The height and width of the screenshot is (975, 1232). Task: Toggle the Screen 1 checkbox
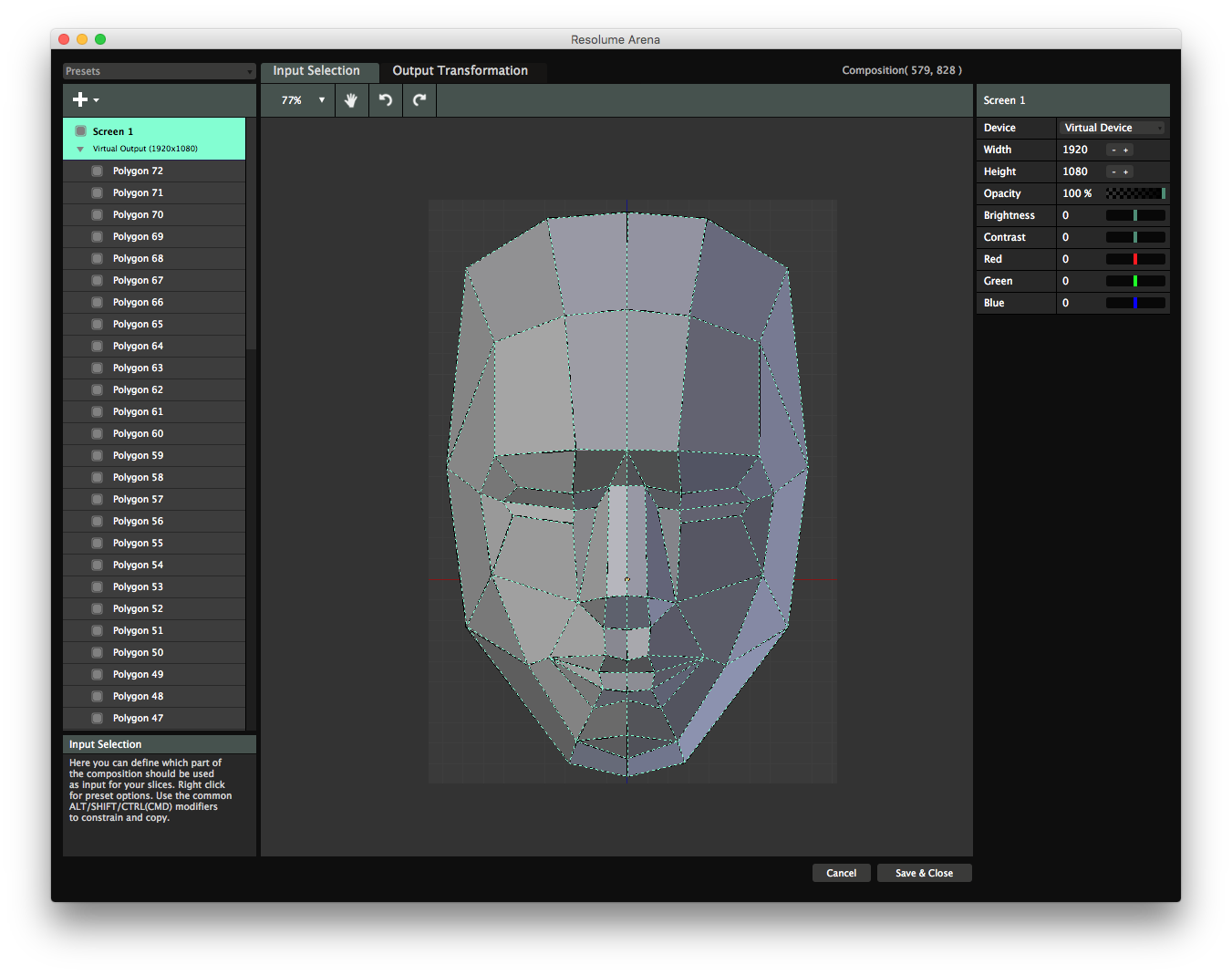81,131
